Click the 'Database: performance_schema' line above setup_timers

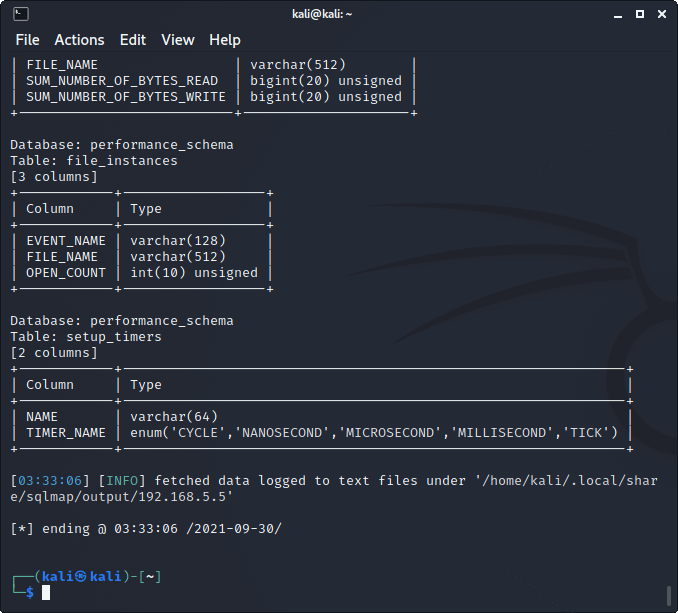[x=122, y=321]
